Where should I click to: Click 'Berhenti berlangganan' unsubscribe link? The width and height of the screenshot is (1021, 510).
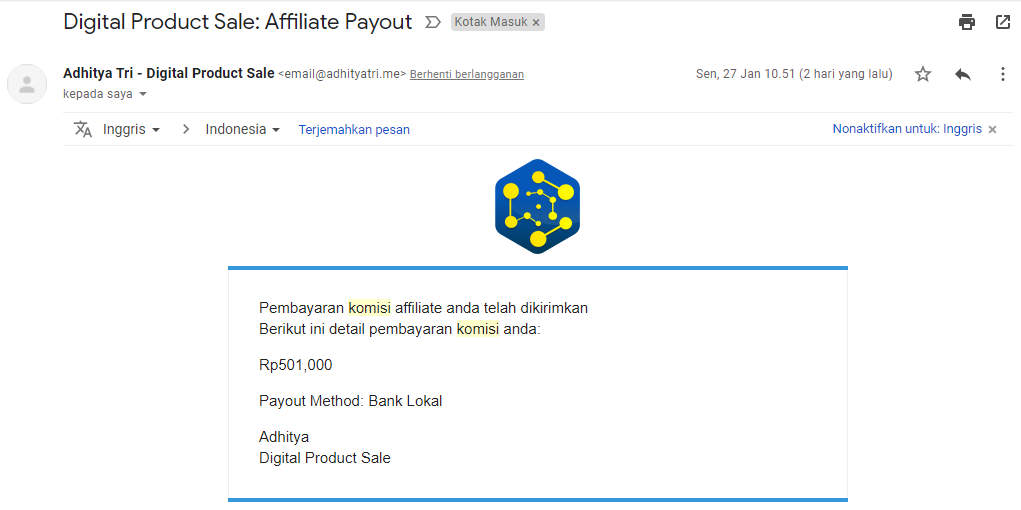467,74
